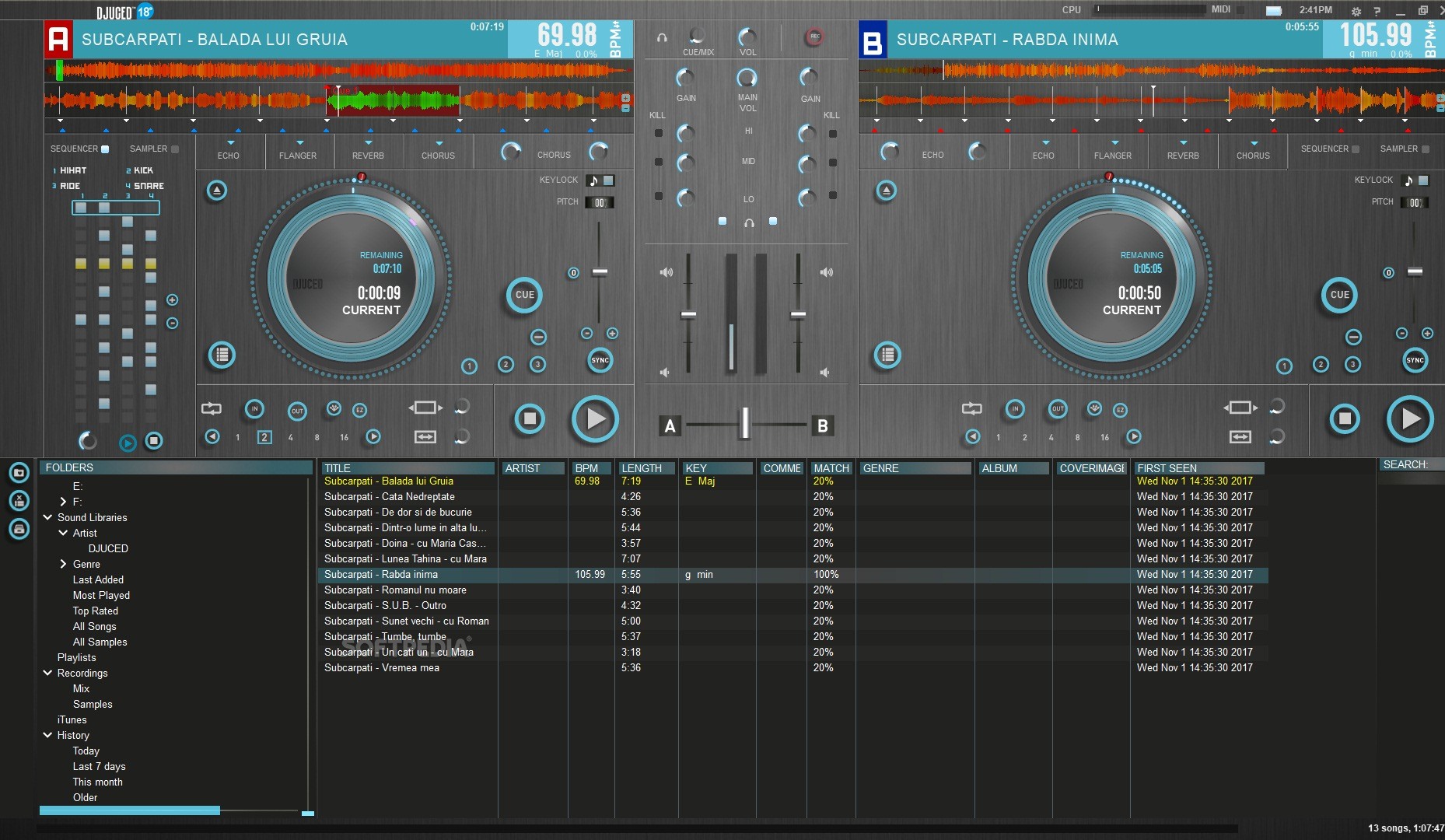Image resolution: width=1445 pixels, height=840 pixels.
Task: Open deck A FLANGER effect dropdown
Action: [x=299, y=143]
